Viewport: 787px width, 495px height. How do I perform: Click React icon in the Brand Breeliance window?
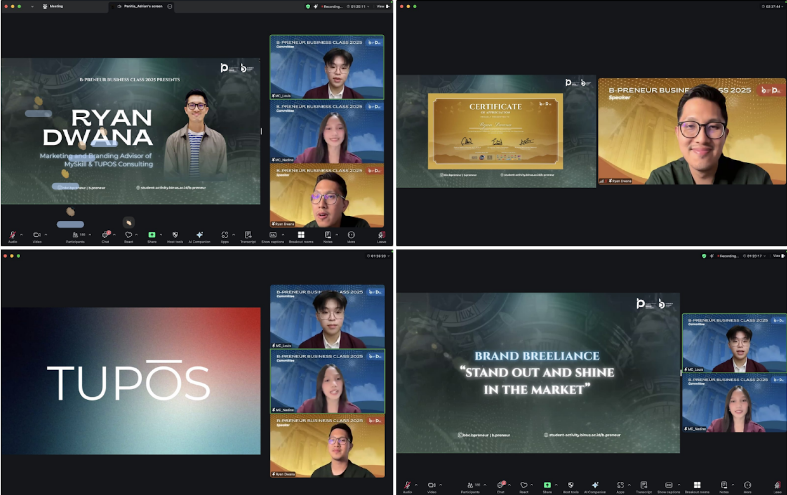[523, 484]
